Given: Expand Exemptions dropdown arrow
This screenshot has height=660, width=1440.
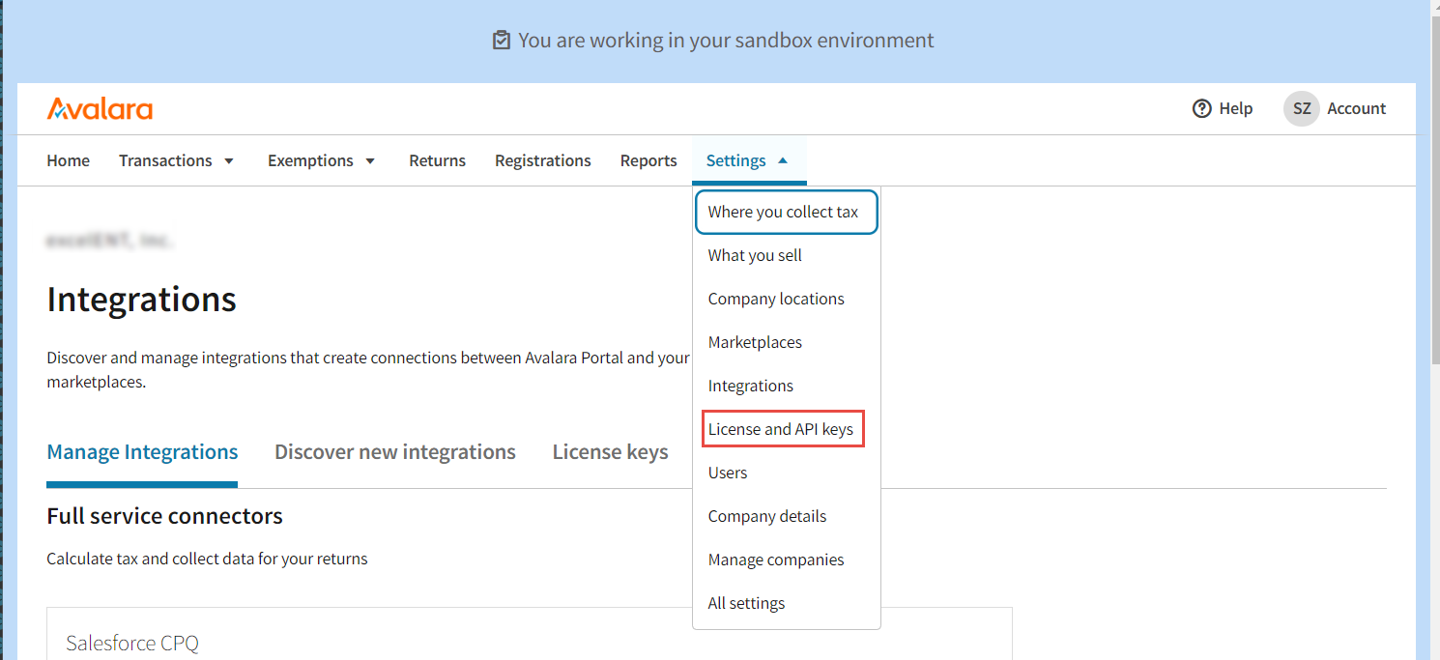Looking at the screenshot, I should click(x=370, y=161).
